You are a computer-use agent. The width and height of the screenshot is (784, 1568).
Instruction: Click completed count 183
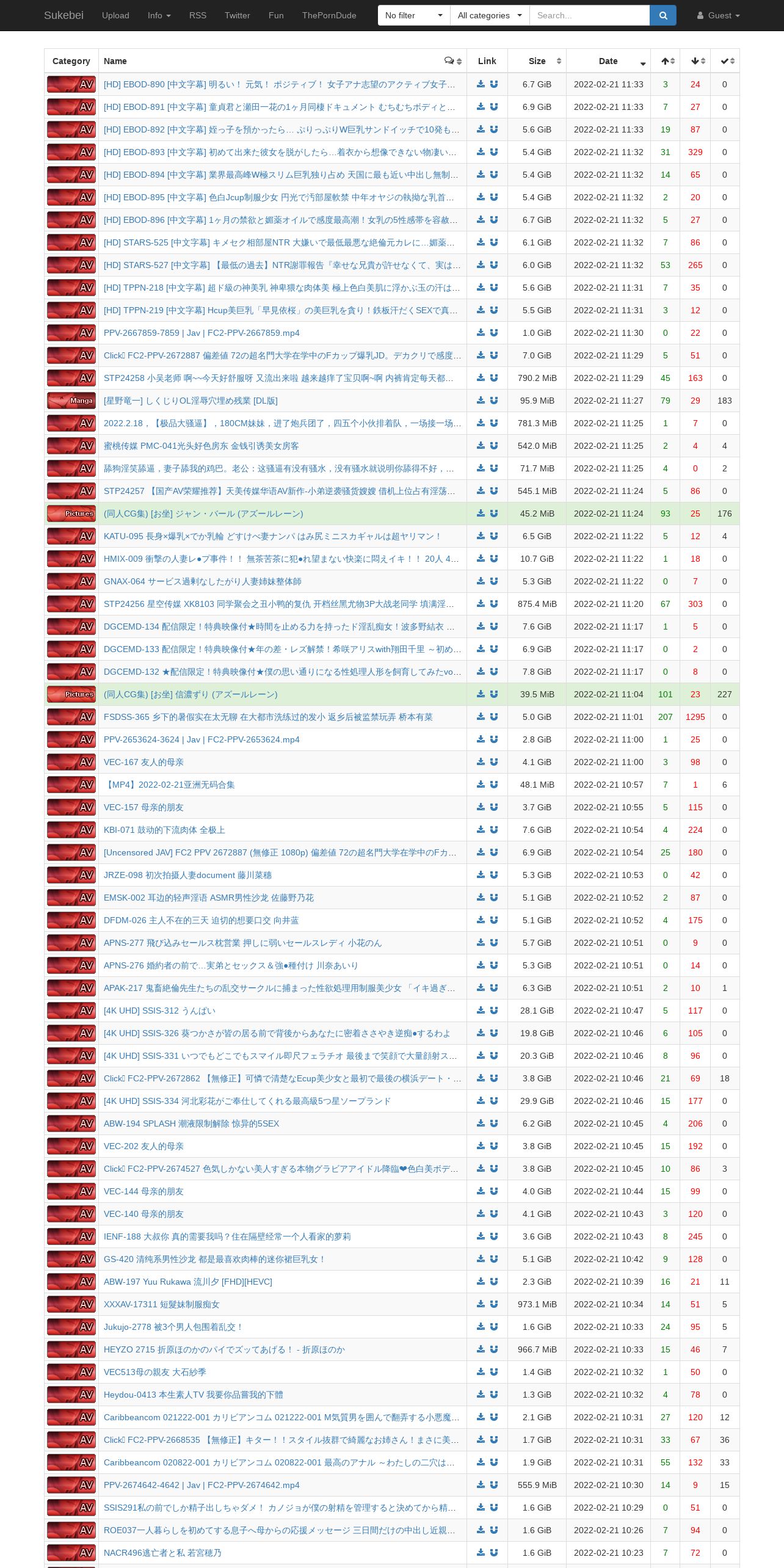pyautogui.click(x=725, y=401)
